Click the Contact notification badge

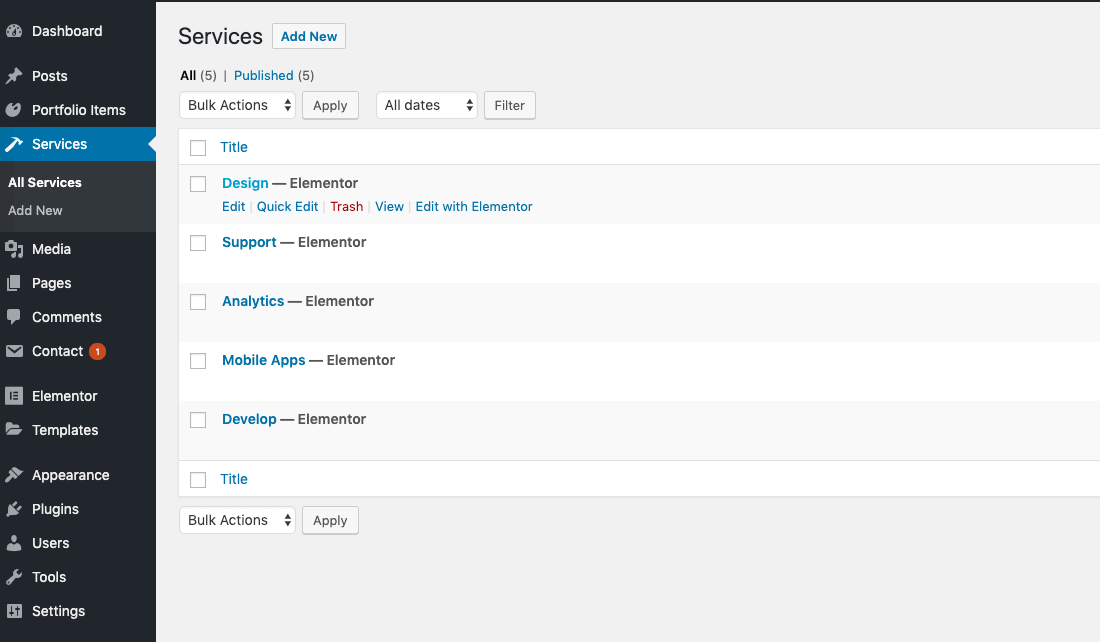[x=97, y=351]
